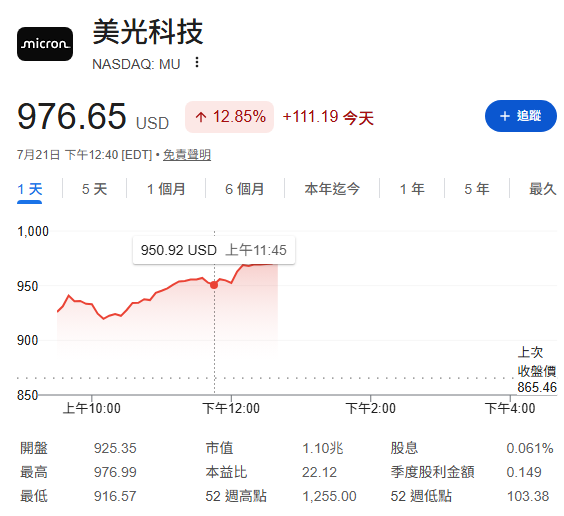Click the 上次收盤價 865.46 label
564x516 pixels.
[537, 370]
